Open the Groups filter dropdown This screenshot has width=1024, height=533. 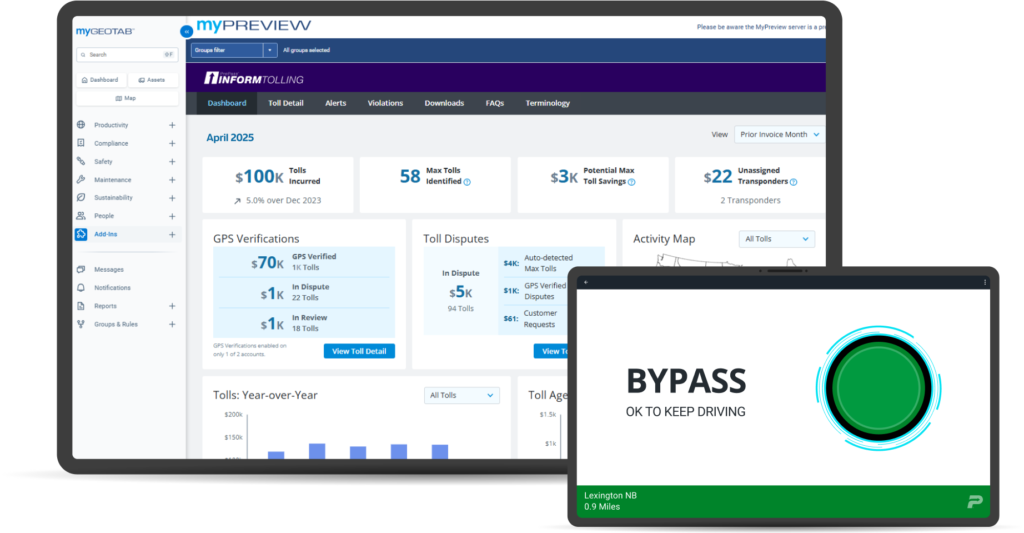point(234,50)
